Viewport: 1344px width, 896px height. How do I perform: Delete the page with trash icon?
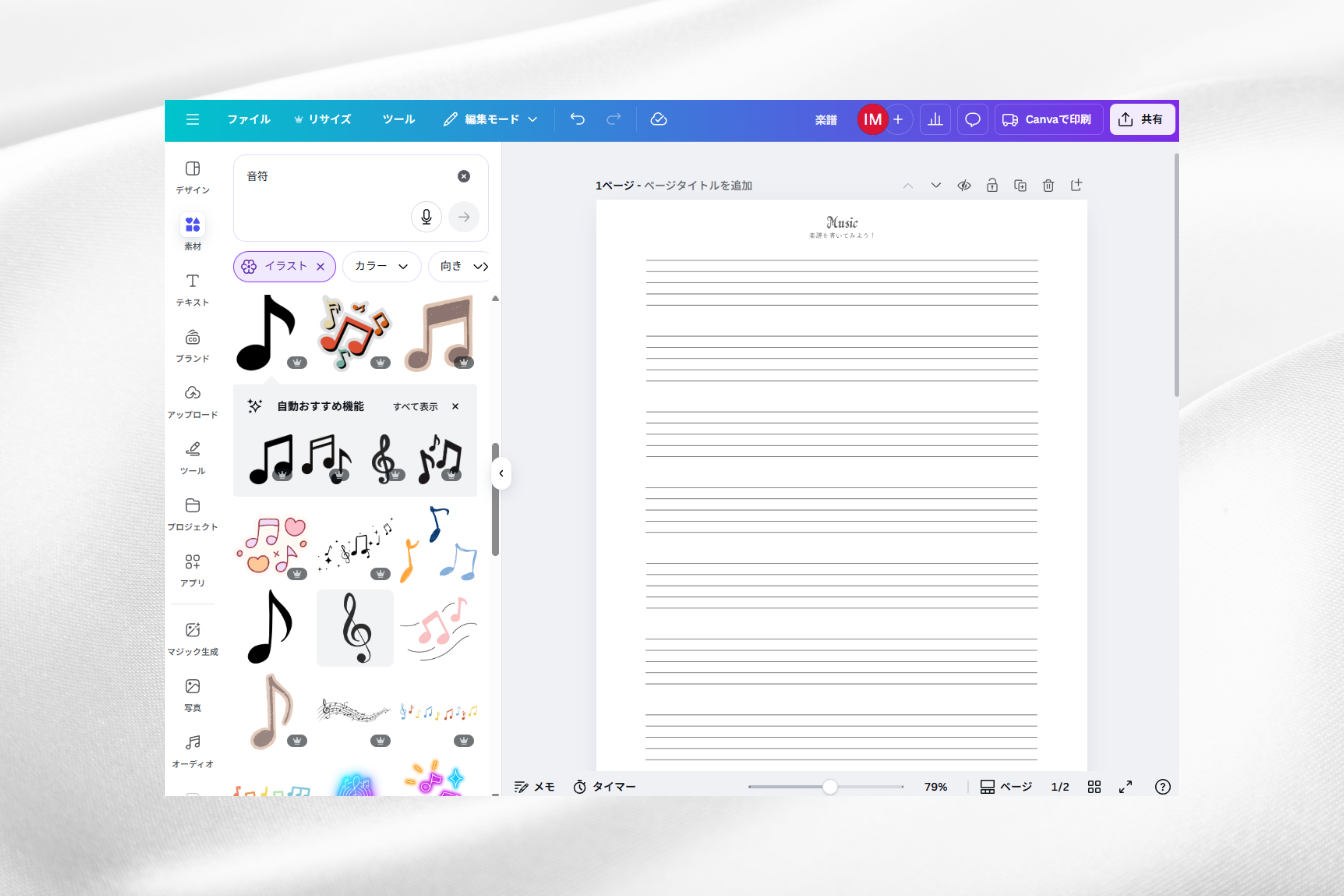click(x=1048, y=186)
